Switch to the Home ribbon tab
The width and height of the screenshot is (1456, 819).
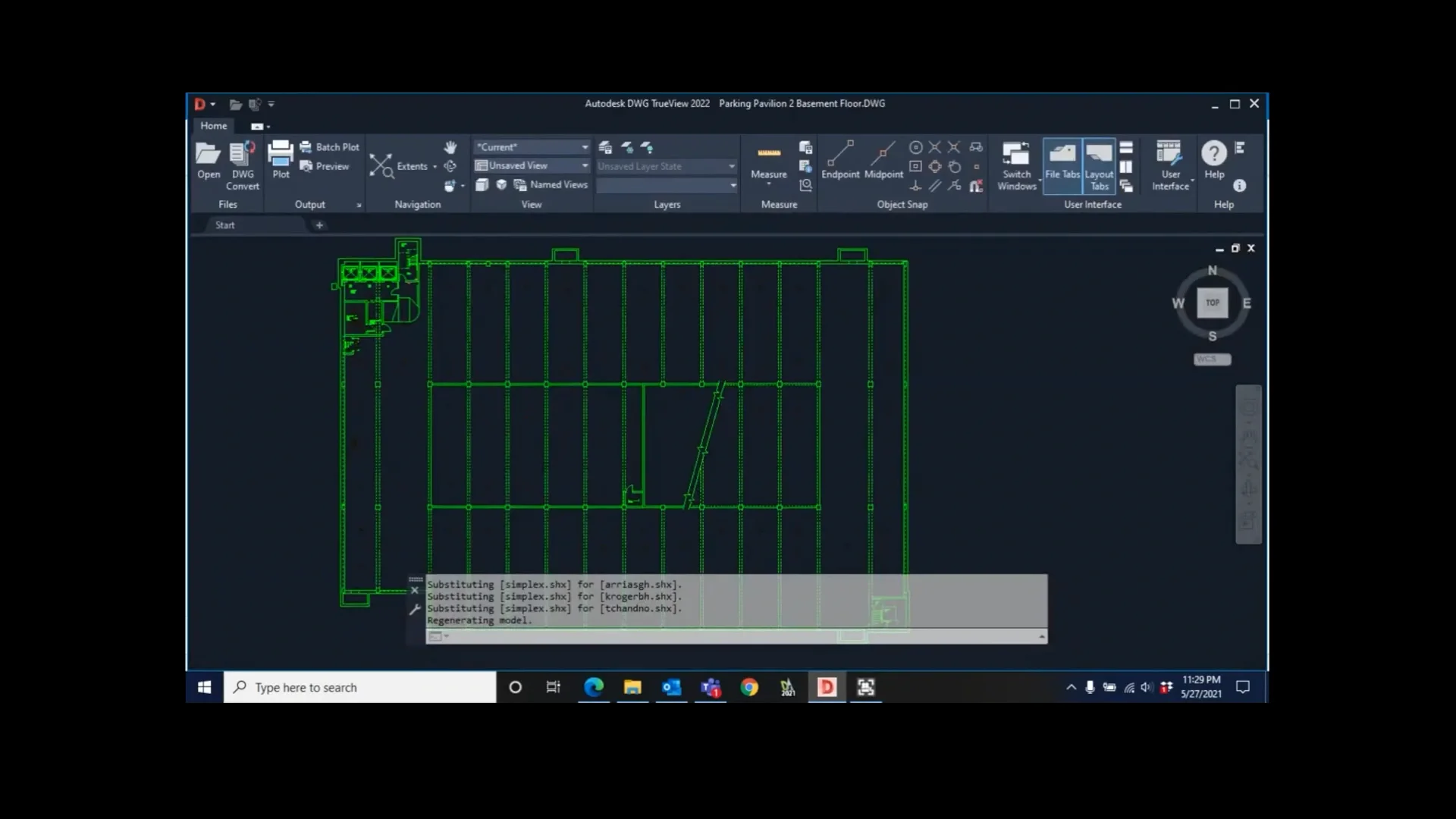coord(213,125)
